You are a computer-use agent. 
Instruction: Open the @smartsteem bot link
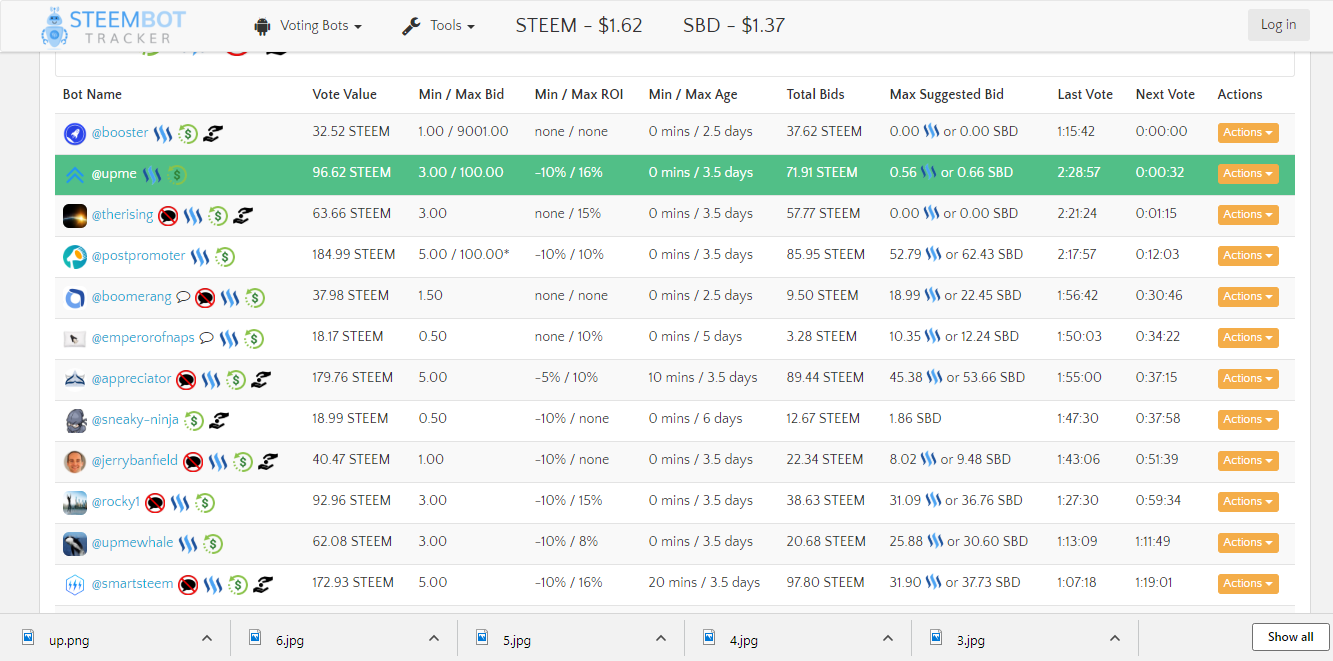132,583
